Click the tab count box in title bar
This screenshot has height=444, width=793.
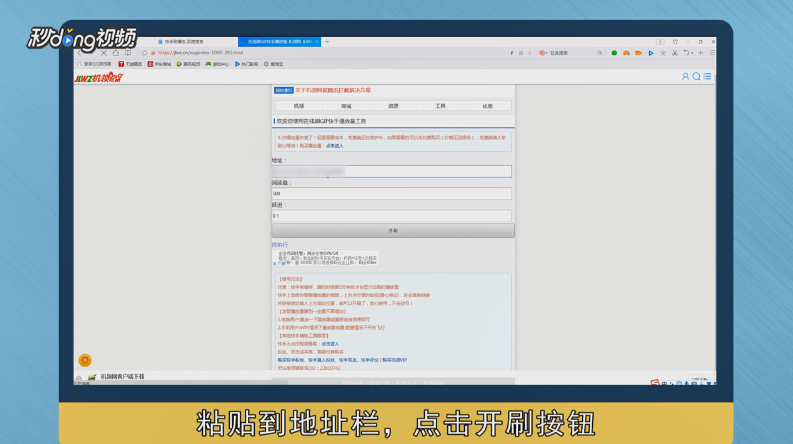[x=660, y=42]
